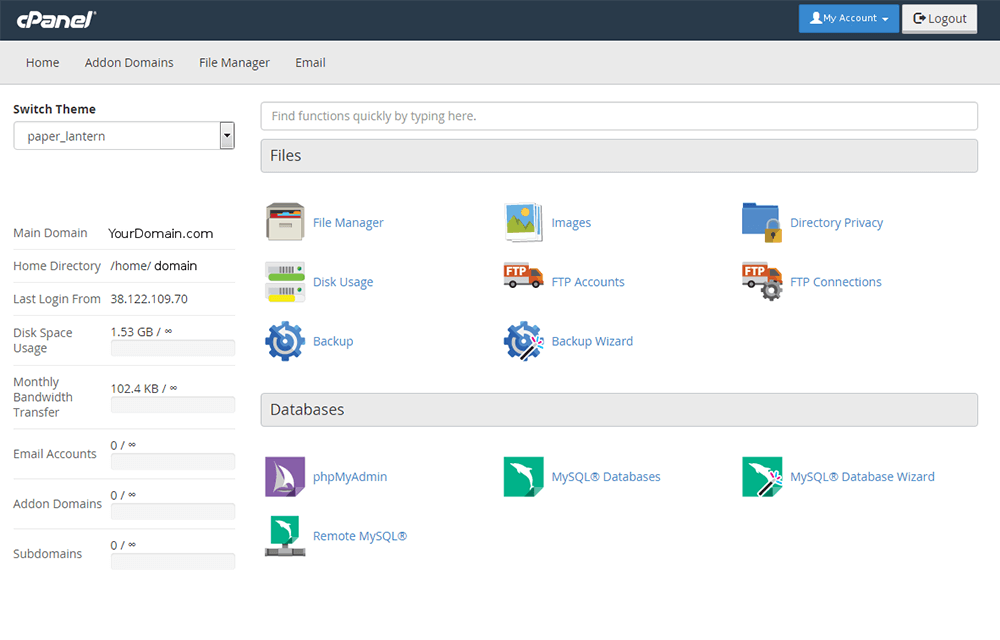Click the cPanel logo
1000x640 pixels.
tap(56, 20)
